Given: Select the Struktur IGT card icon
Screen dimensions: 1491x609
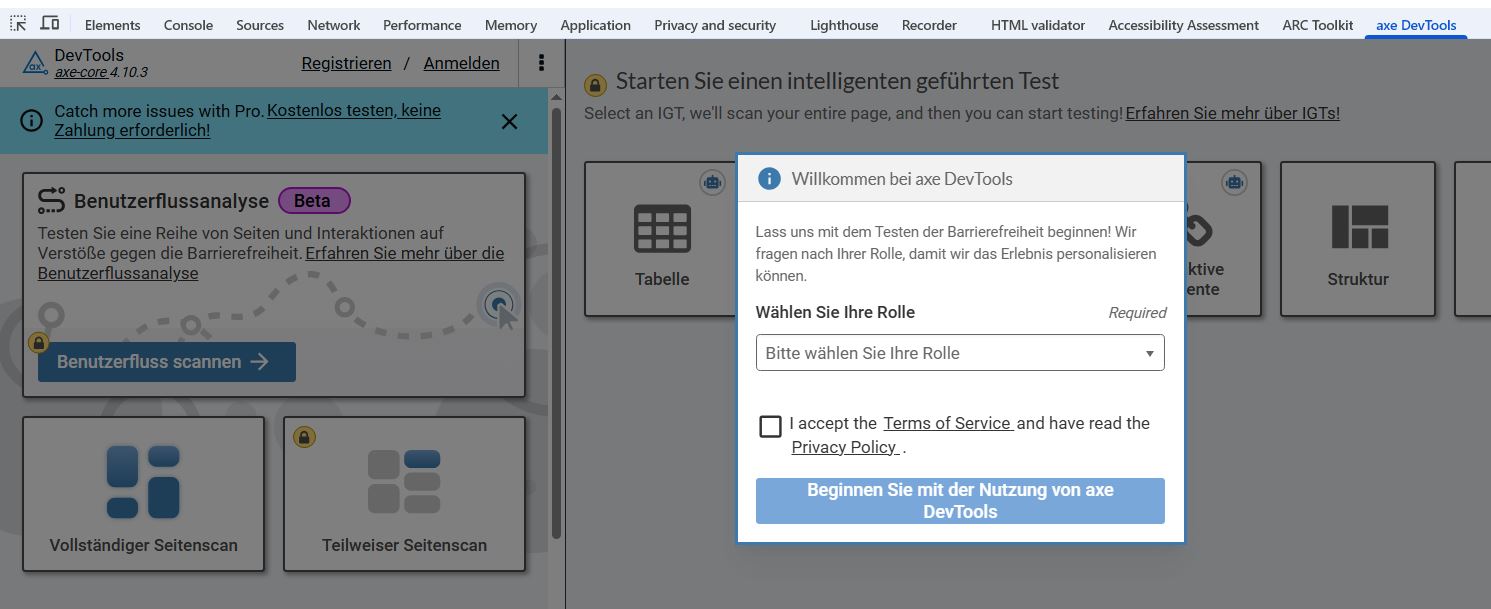Looking at the screenshot, I should 1357,228.
